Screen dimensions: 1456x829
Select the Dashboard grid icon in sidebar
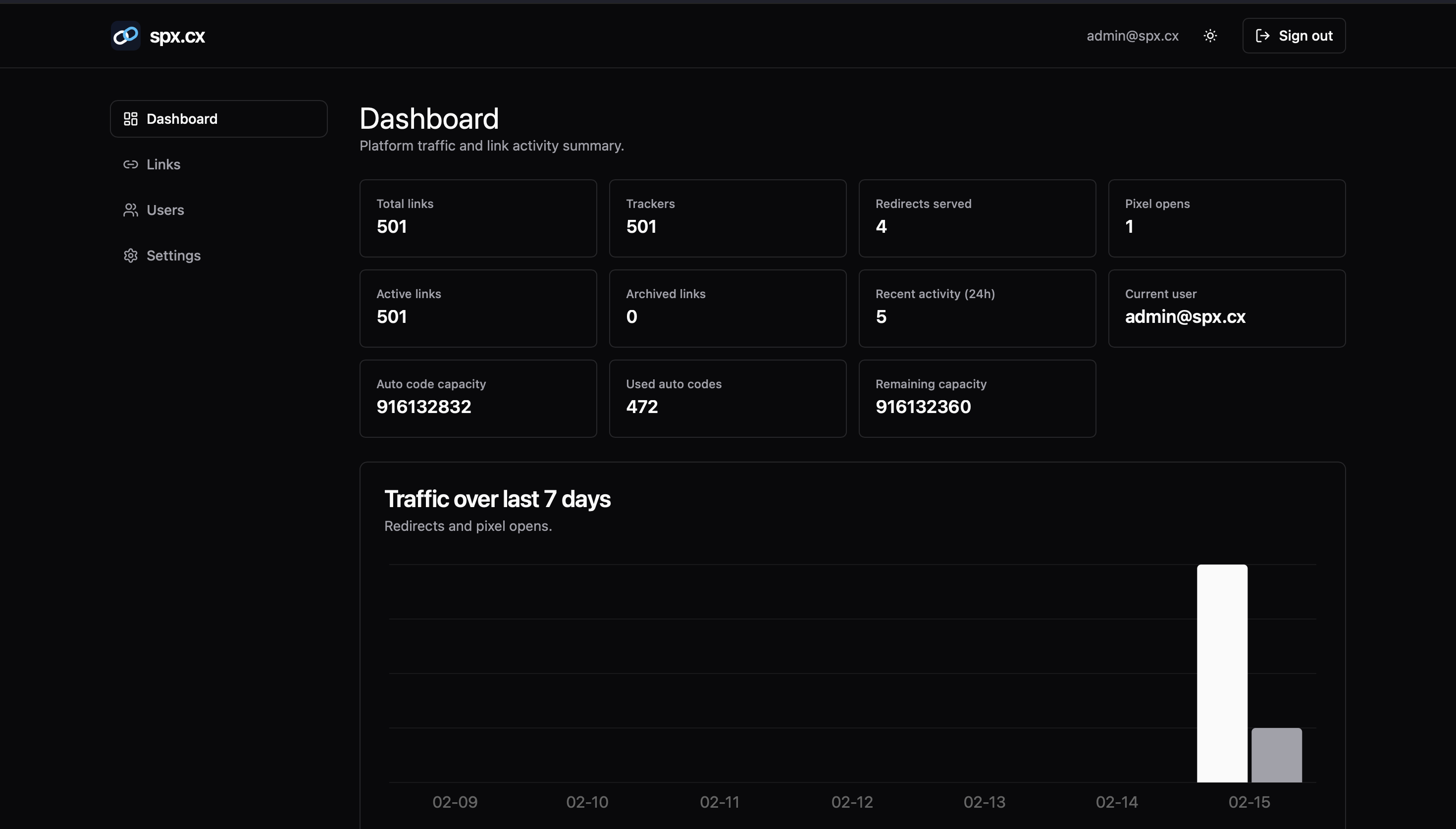(x=130, y=118)
